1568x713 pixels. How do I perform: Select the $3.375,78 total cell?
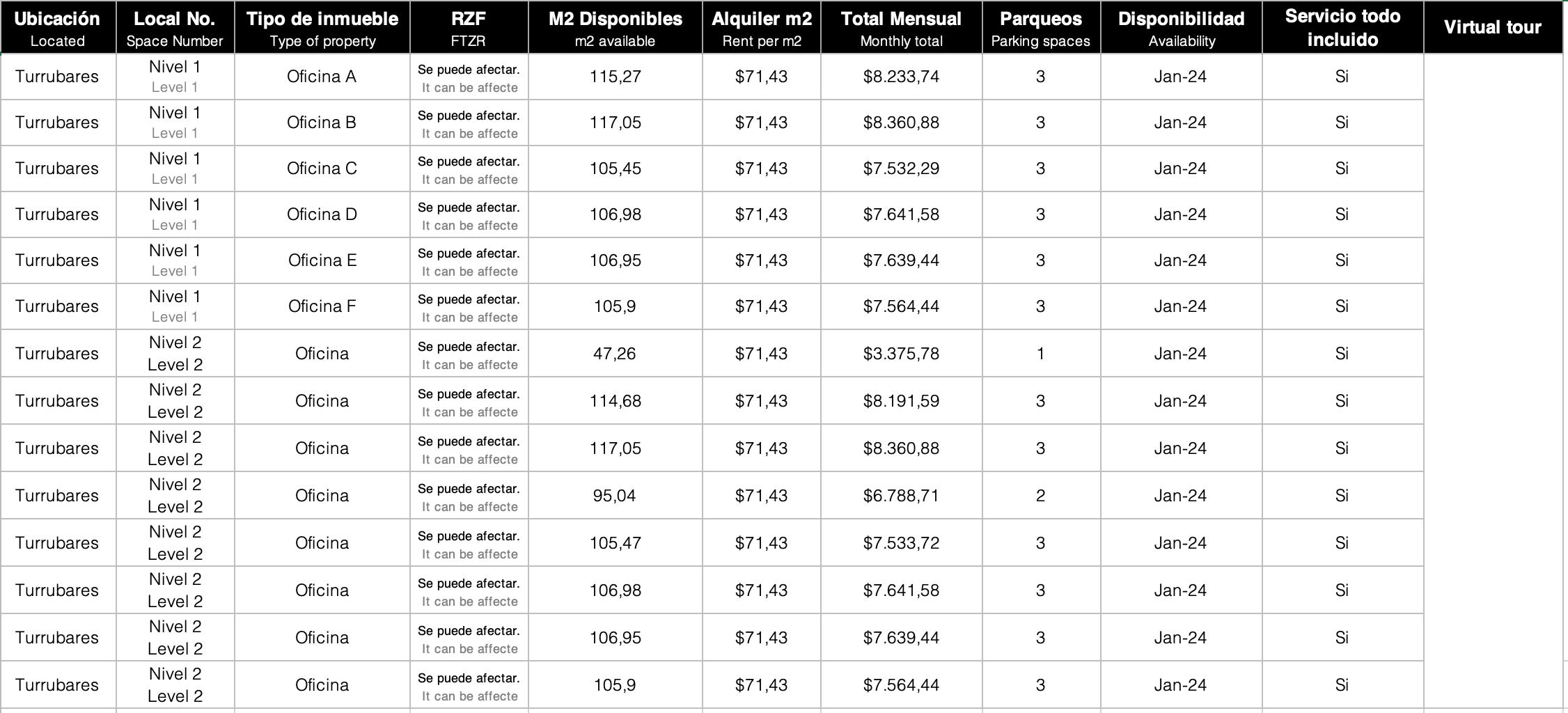901,354
